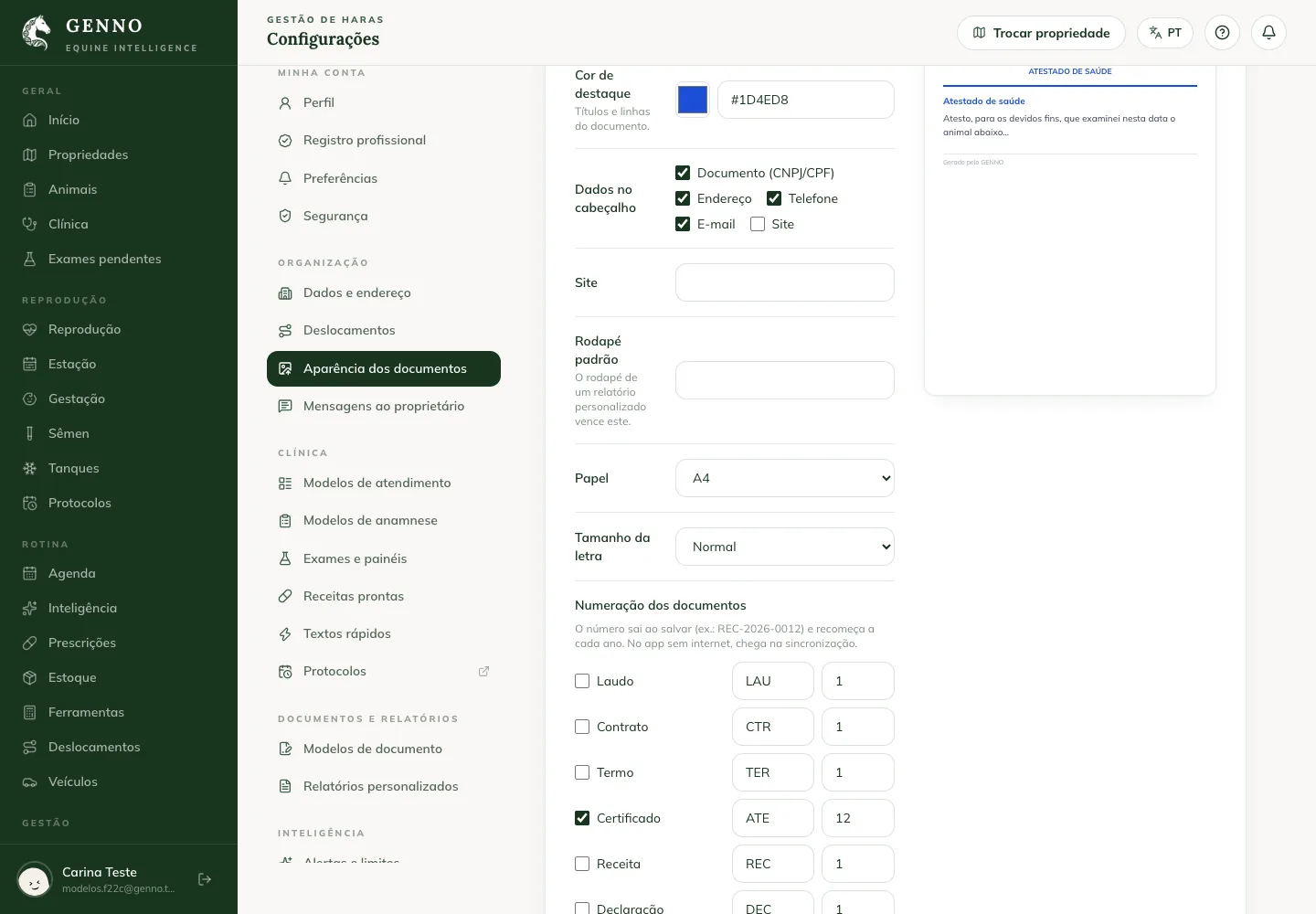Toggle the Laudo numbering checkbox
This screenshot has height=914, width=1316.
582,681
